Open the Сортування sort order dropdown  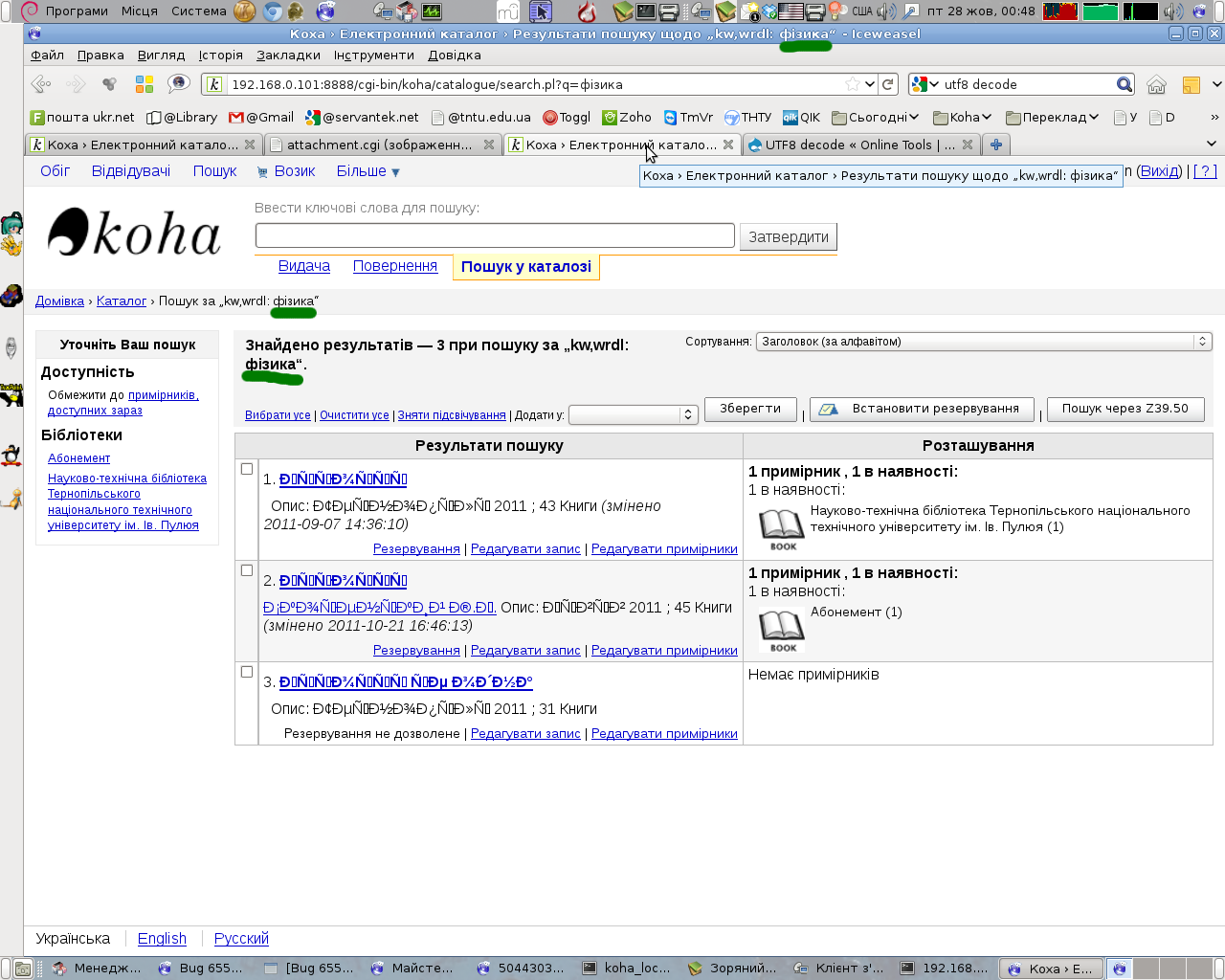(983, 342)
